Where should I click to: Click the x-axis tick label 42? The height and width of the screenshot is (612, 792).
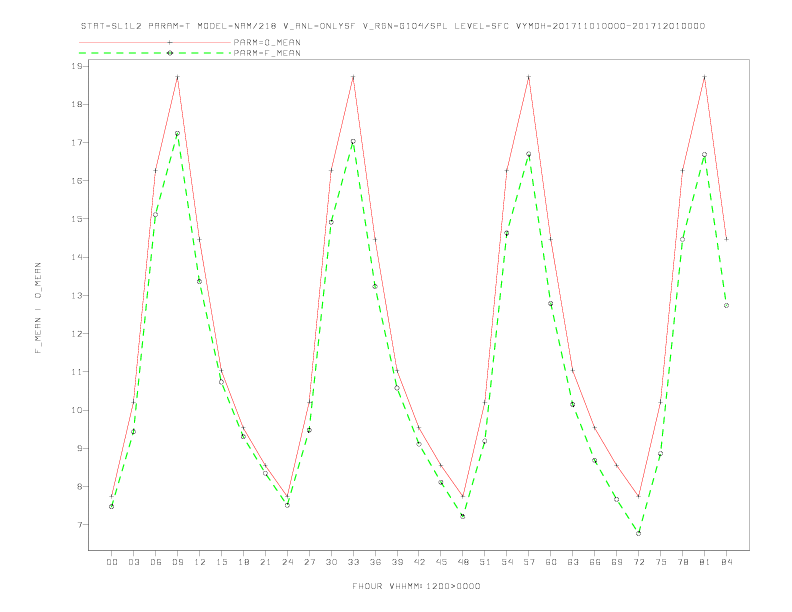click(419, 562)
